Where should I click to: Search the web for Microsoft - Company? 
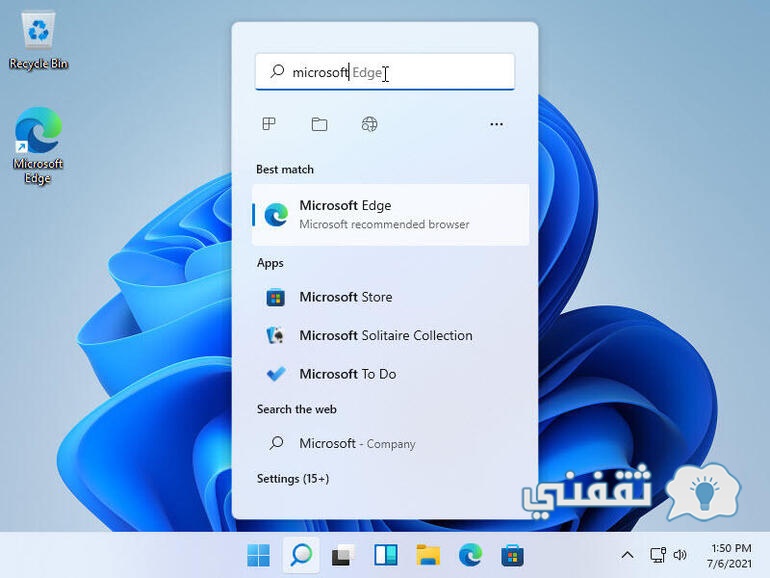point(390,443)
